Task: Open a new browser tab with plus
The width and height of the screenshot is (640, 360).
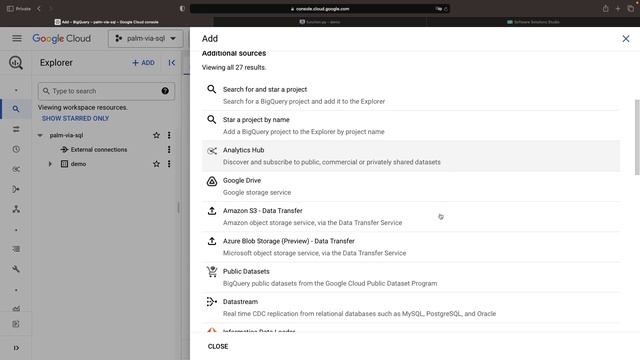Action: [618, 9]
